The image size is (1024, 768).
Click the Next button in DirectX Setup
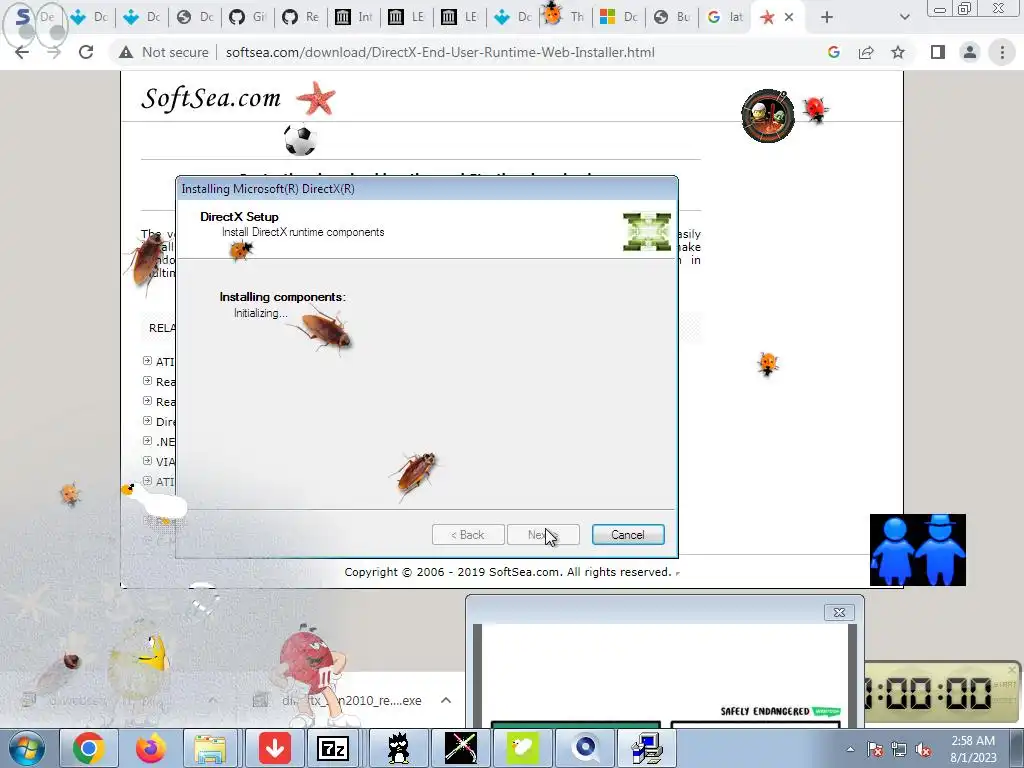point(543,535)
